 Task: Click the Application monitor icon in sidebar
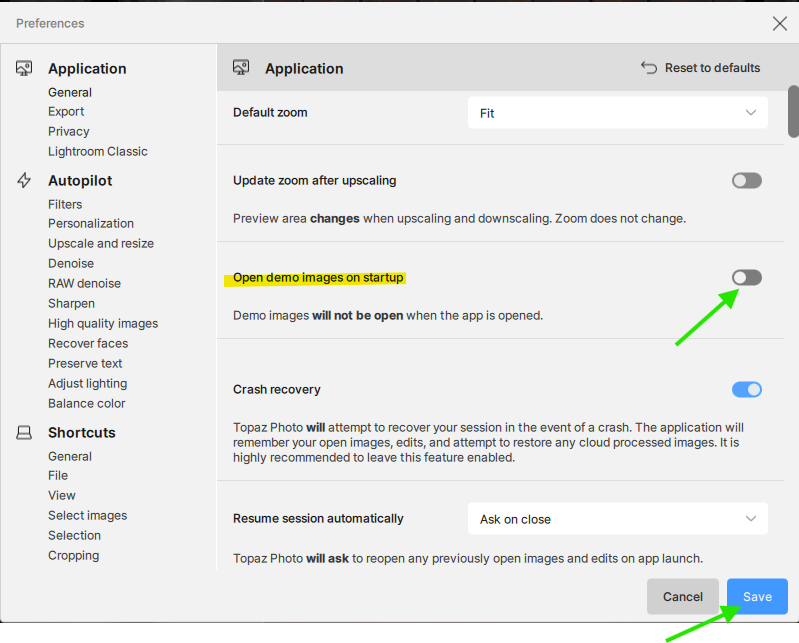(24, 68)
